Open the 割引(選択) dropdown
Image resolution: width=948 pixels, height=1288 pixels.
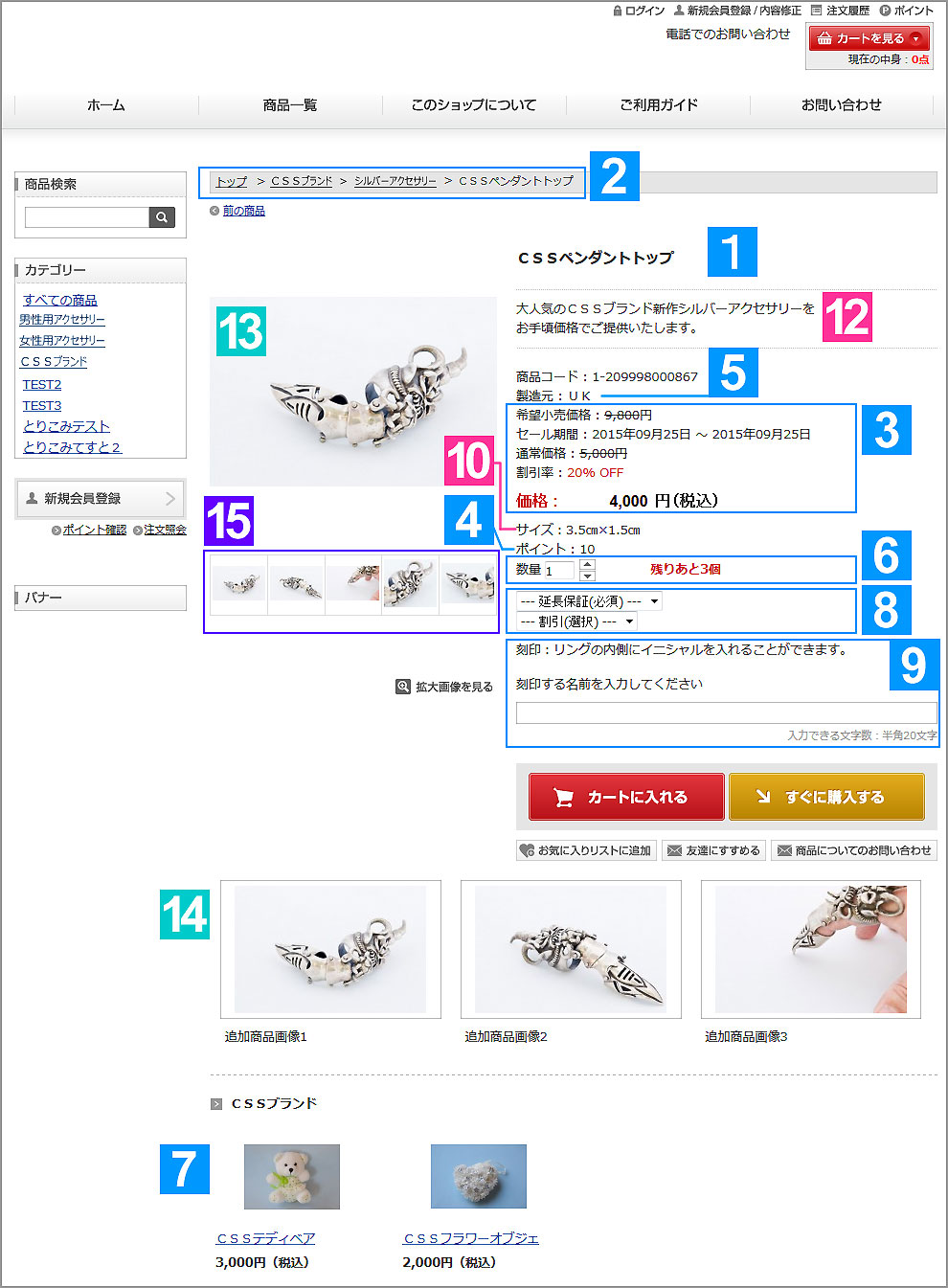[576, 621]
